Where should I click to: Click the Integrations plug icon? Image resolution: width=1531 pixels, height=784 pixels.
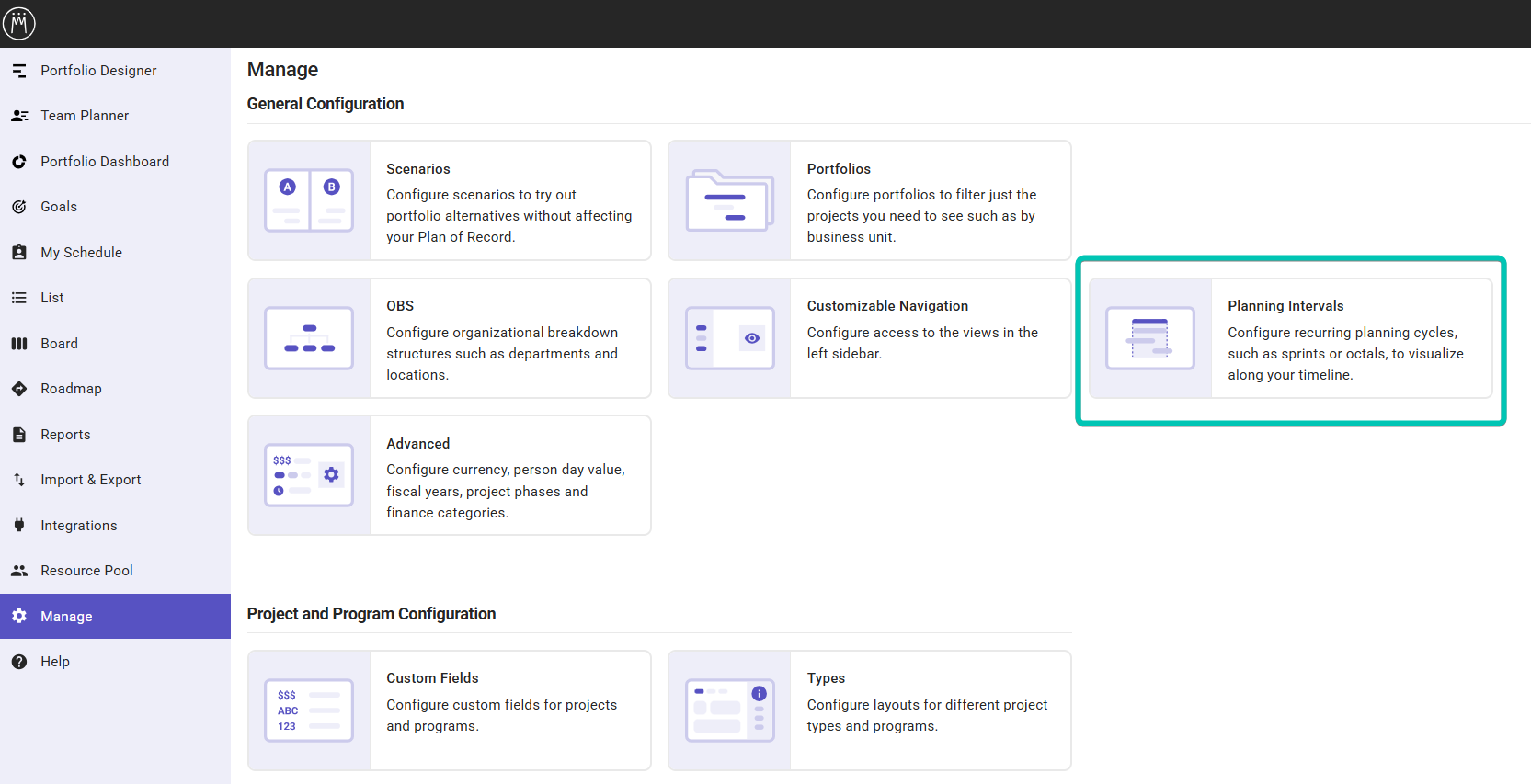pos(19,526)
